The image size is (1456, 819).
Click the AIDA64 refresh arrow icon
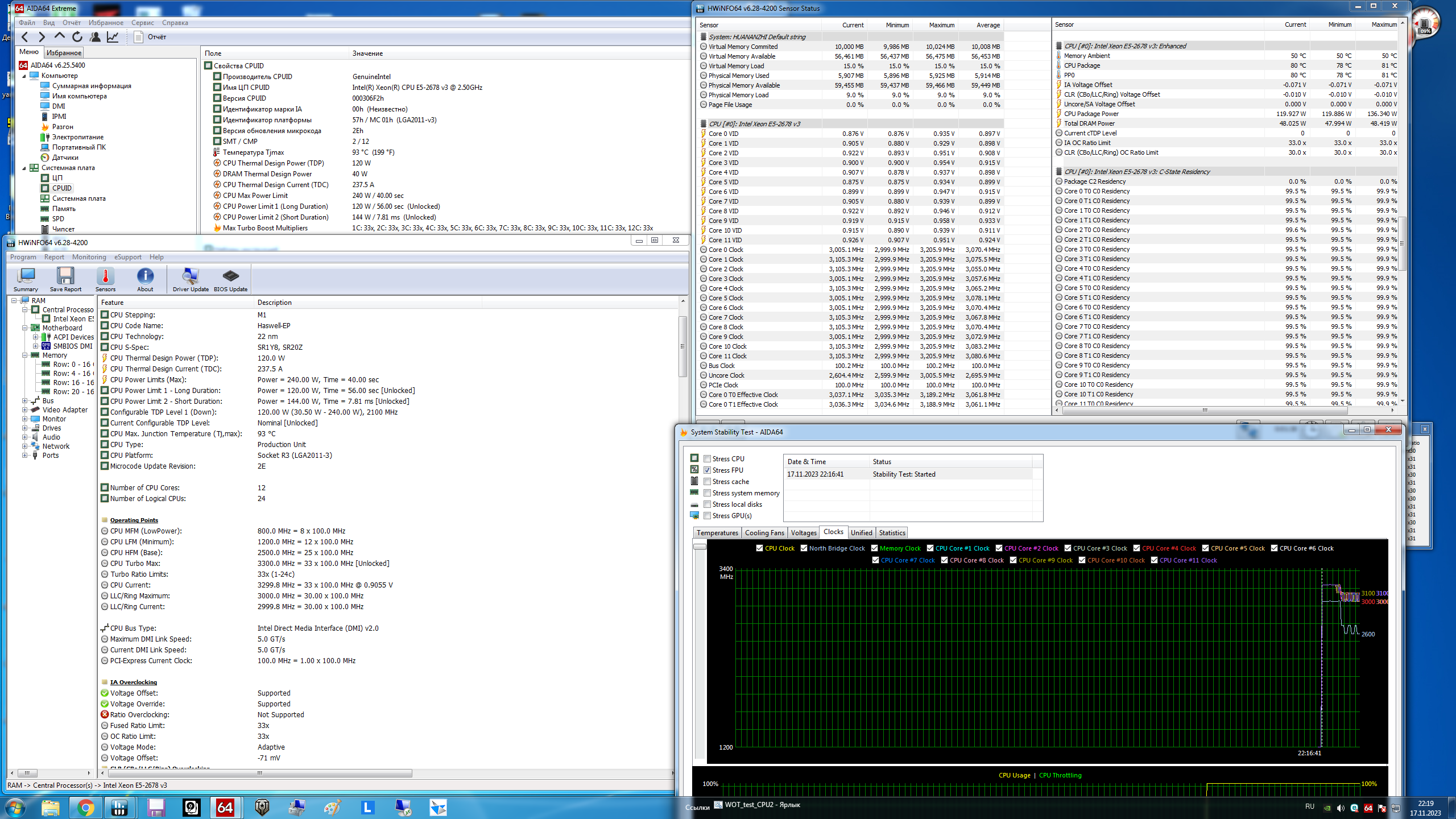77,37
